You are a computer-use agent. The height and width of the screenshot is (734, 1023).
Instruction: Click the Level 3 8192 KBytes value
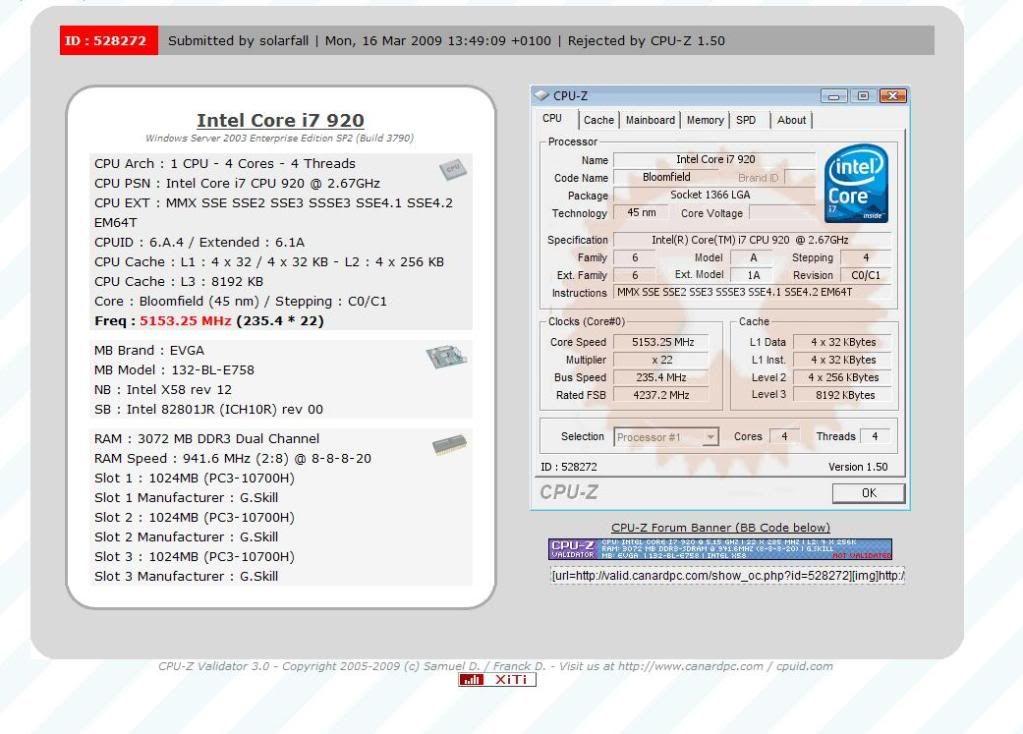click(843, 395)
